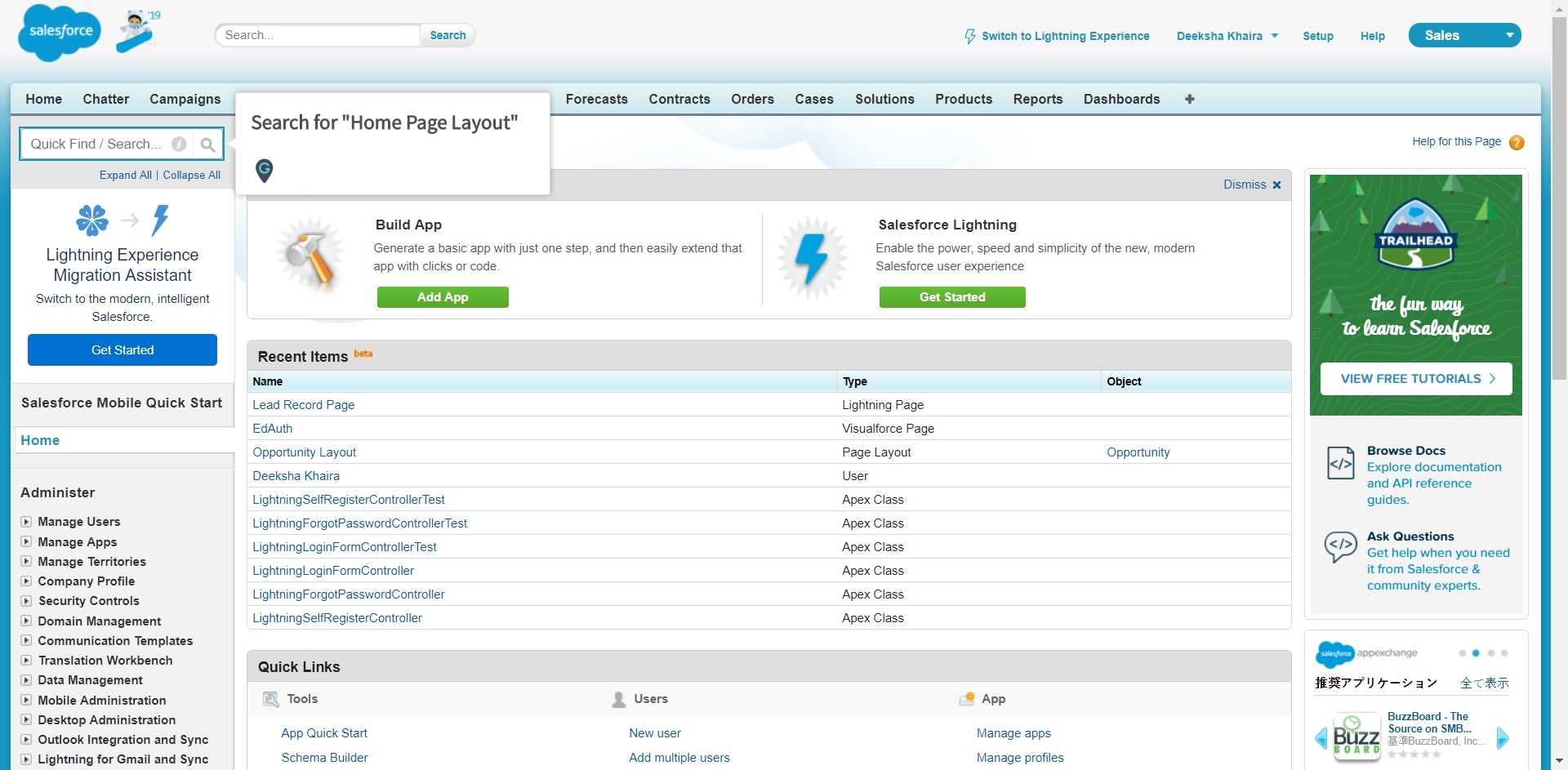Click the Trailhead logo badge
This screenshot has width=1568, height=770.
(x=1415, y=234)
